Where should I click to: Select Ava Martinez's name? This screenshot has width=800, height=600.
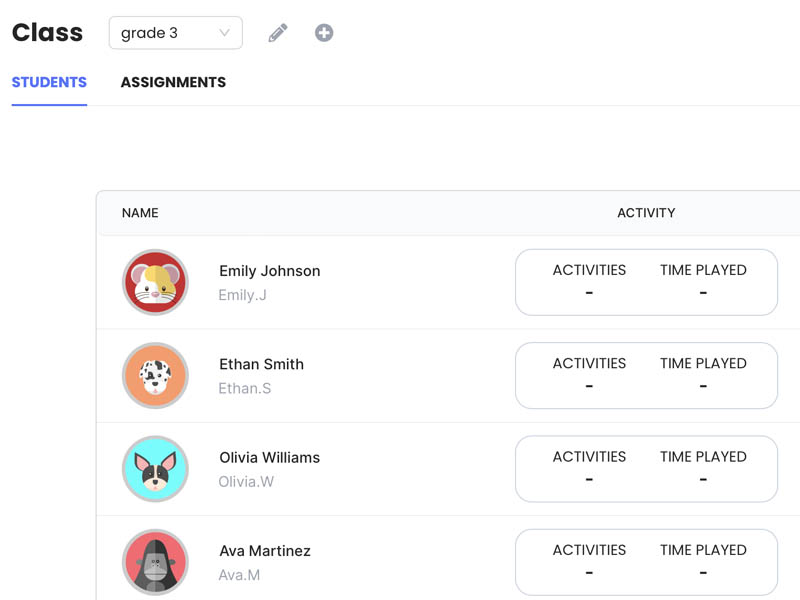tap(265, 551)
